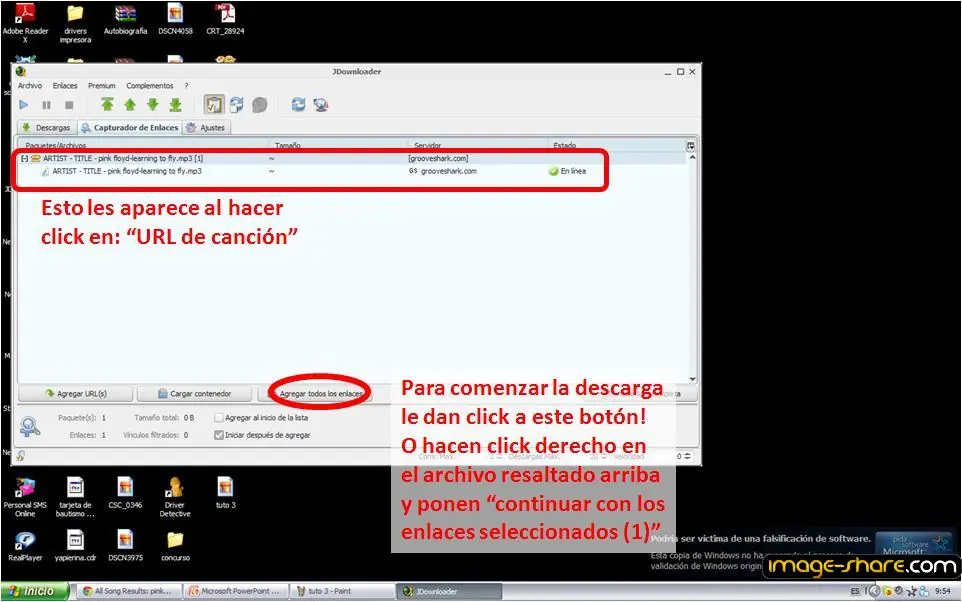Sort by Servidor column header
962x602 pixels.
coord(428,145)
